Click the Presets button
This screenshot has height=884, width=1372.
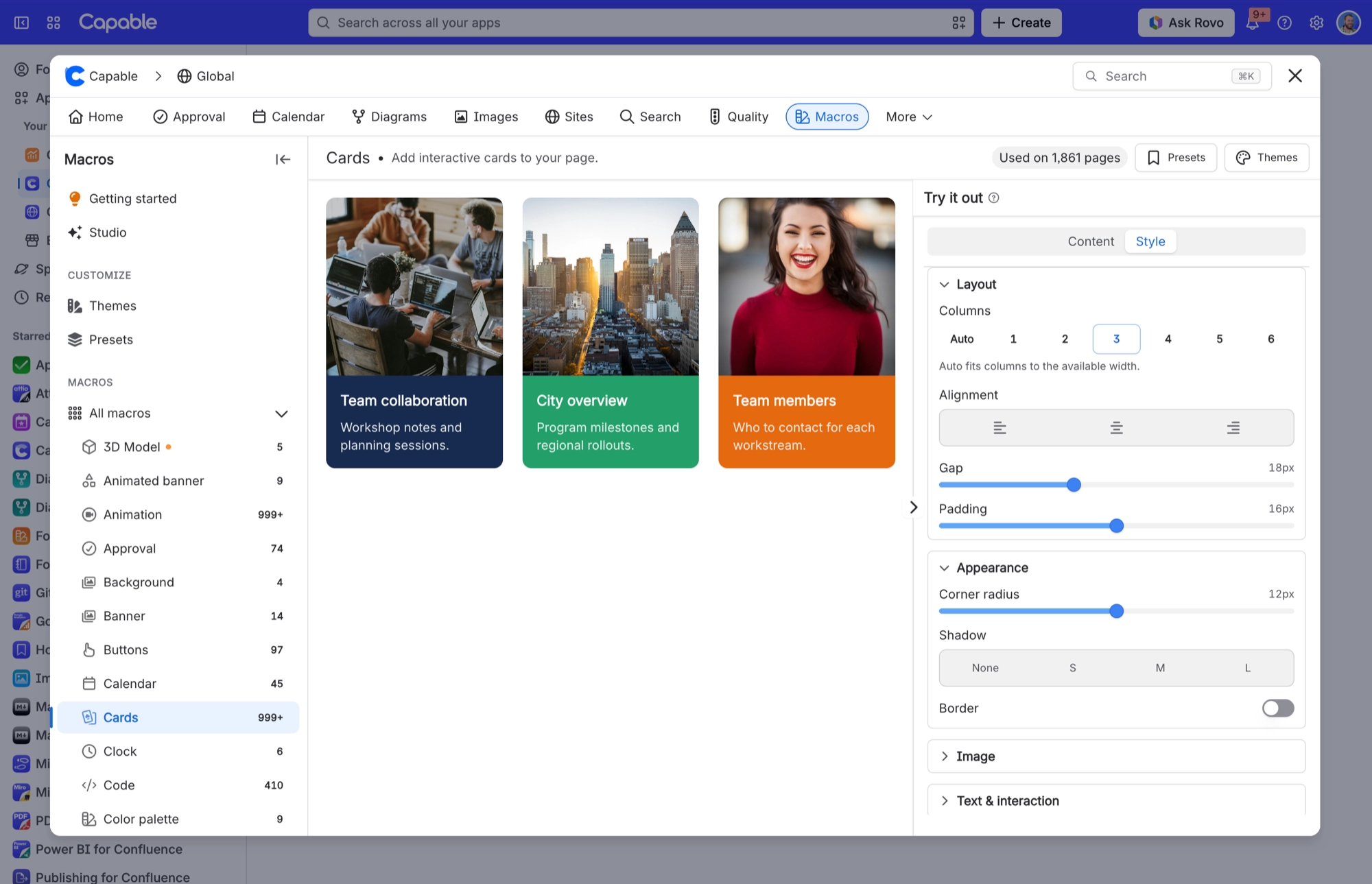1176,158
